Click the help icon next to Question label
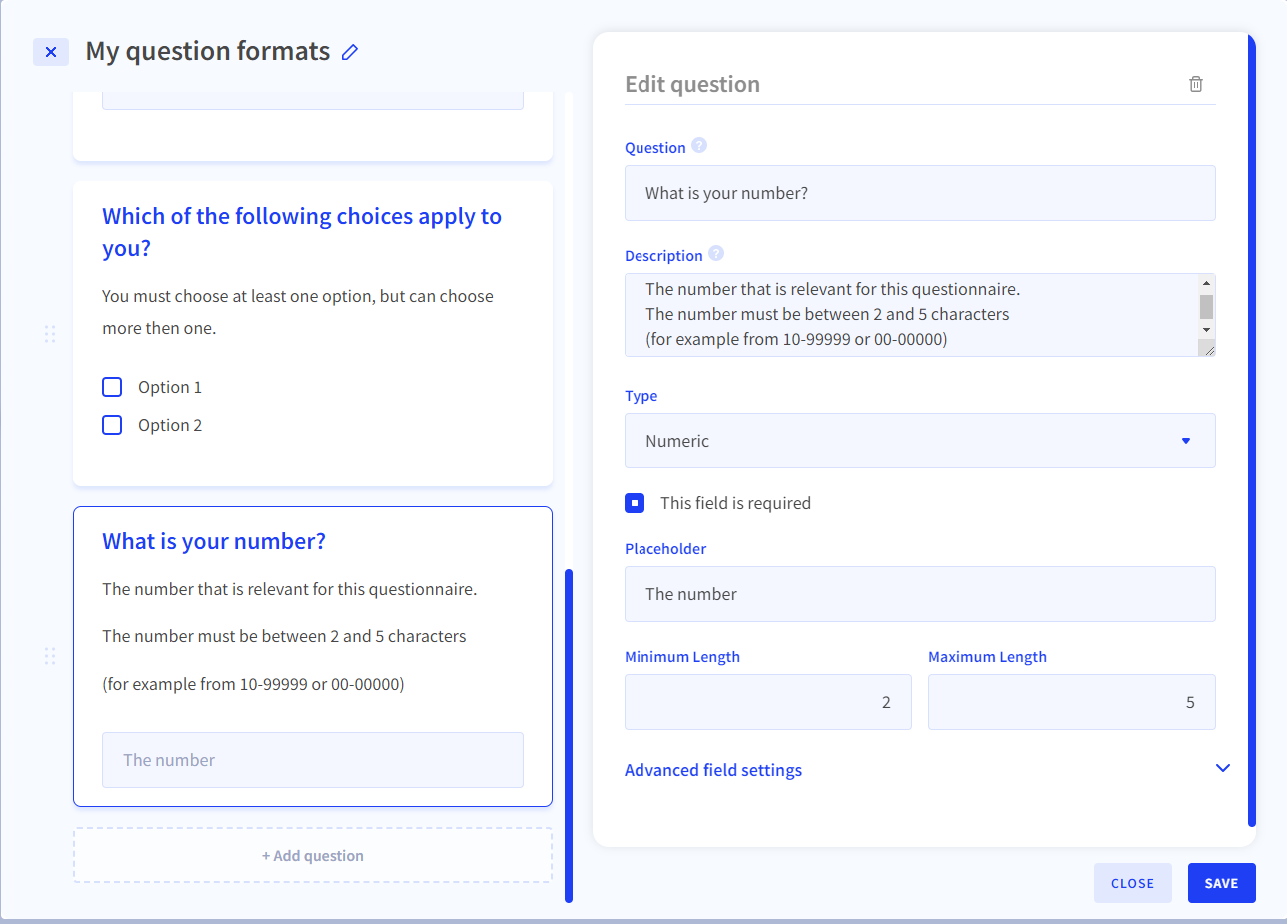This screenshot has width=1287, height=924. click(x=699, y=146)
